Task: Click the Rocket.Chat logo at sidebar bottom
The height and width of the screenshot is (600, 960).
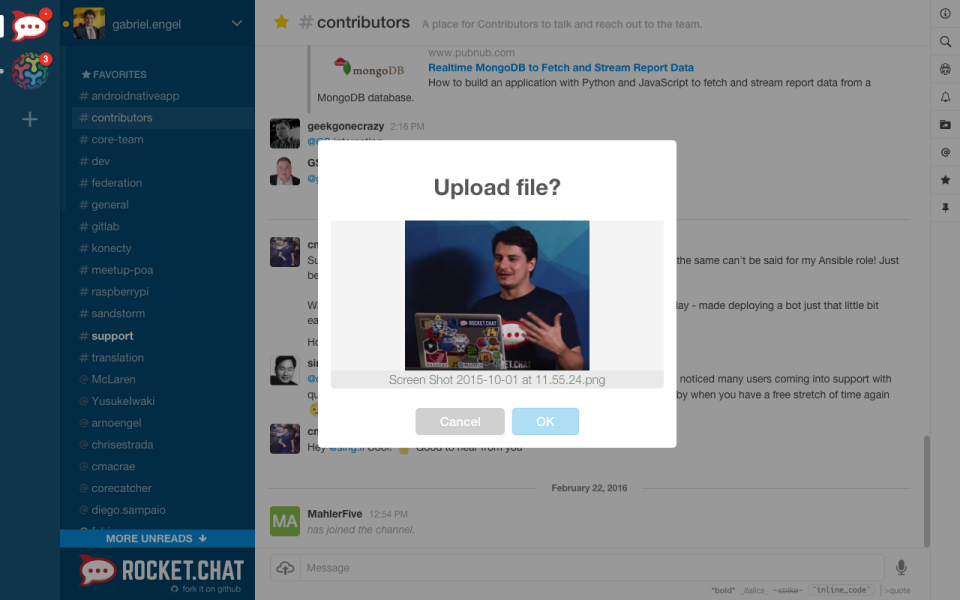Action: pyautogui.click(x=162, y=571)
